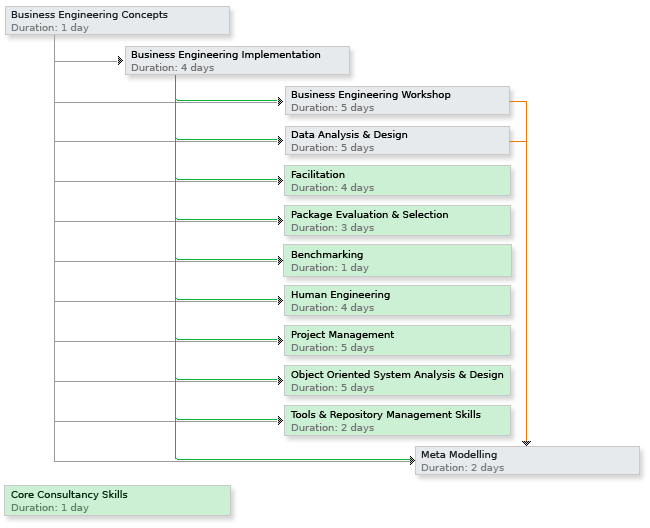The height and width of the screenshot is (528, 650).
Task: Click 'Duration: 5 days' under Business Engineering Workshop
Action: pyautogui.click(x=332, y=108)
